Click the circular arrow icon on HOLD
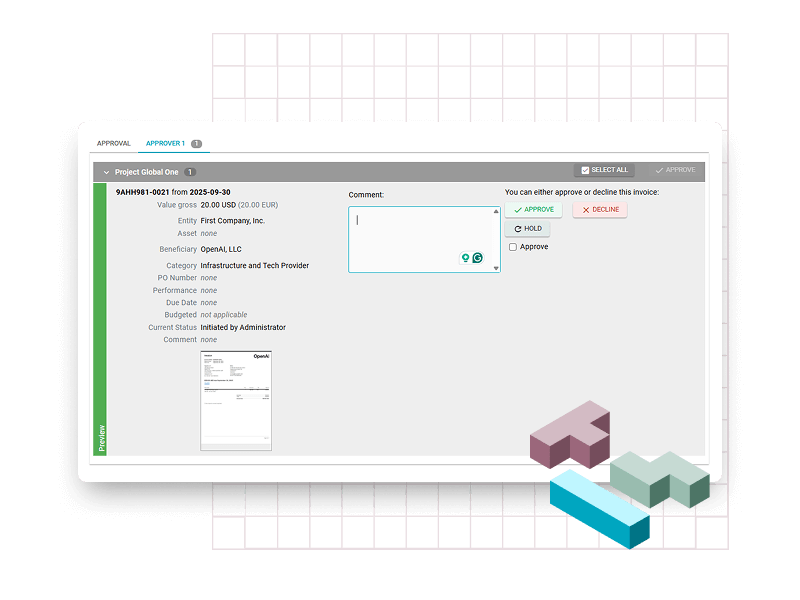Image resolution: width=800 pixels, height=600 pixels. click(x=517, y=229)
